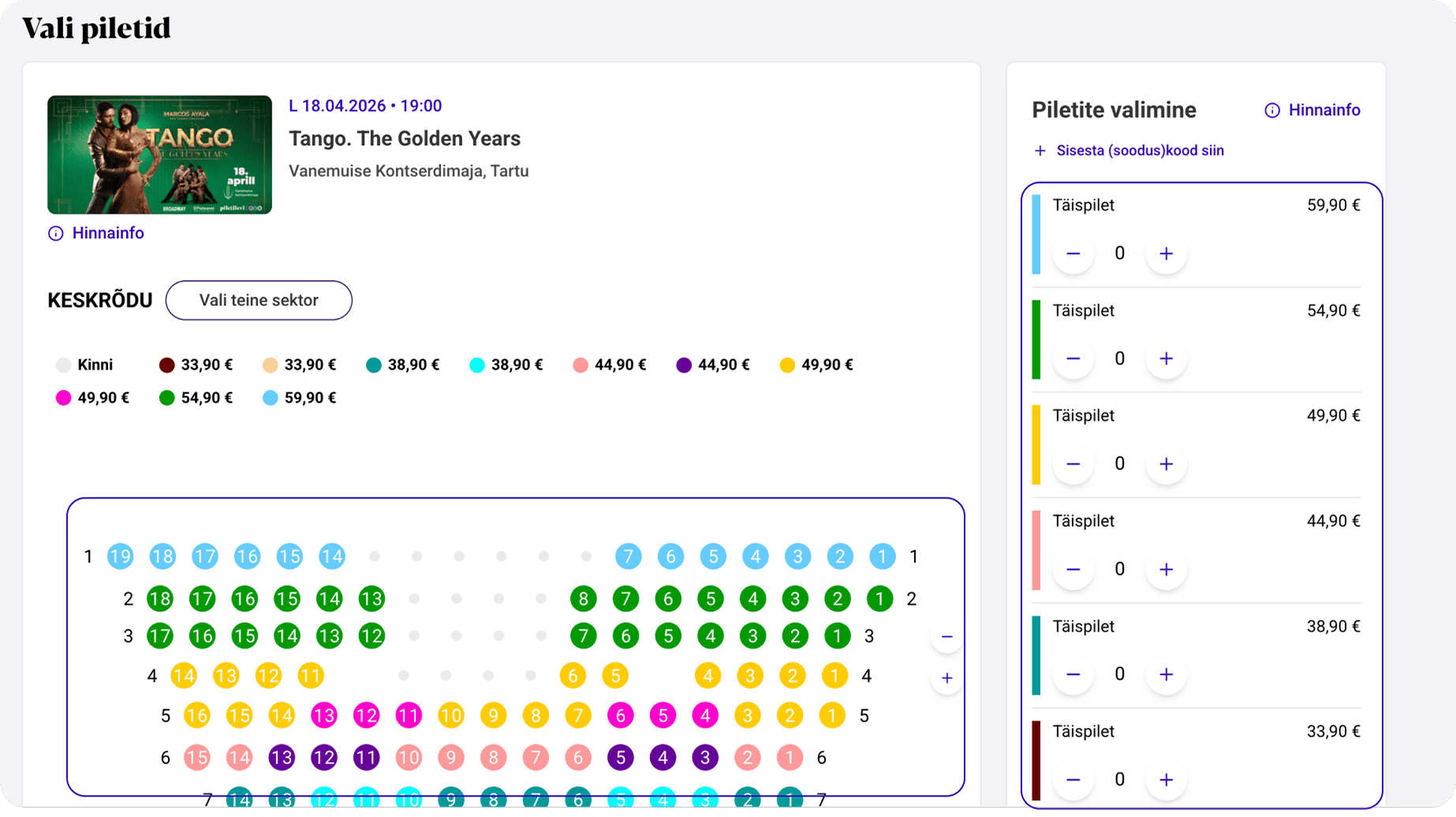Zoom out of the seat map
Viewport: 1456px width, 817px height.
pos(946,636)
